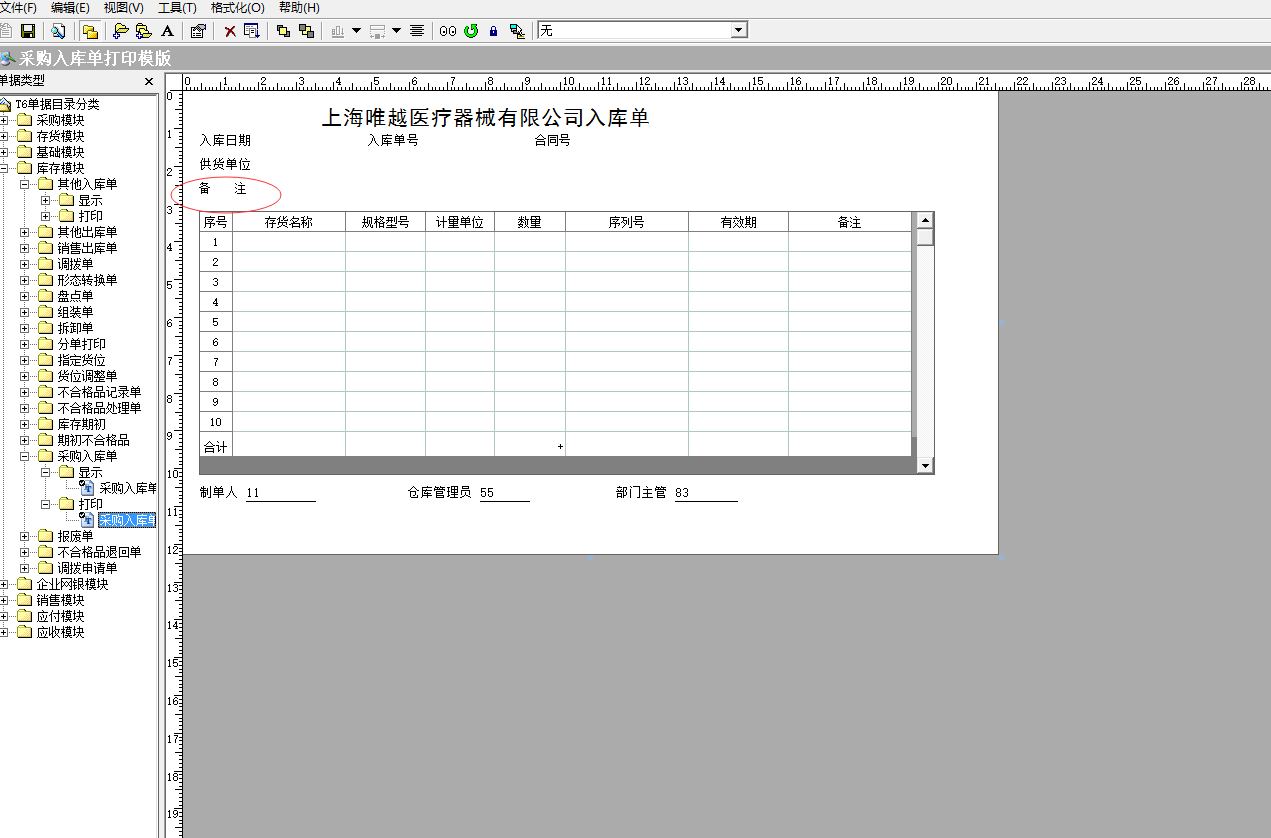Collapse the 采购入库单 tree node
Image resolution: width=1271 pixels, height=838 pixels.
(25, 456)
